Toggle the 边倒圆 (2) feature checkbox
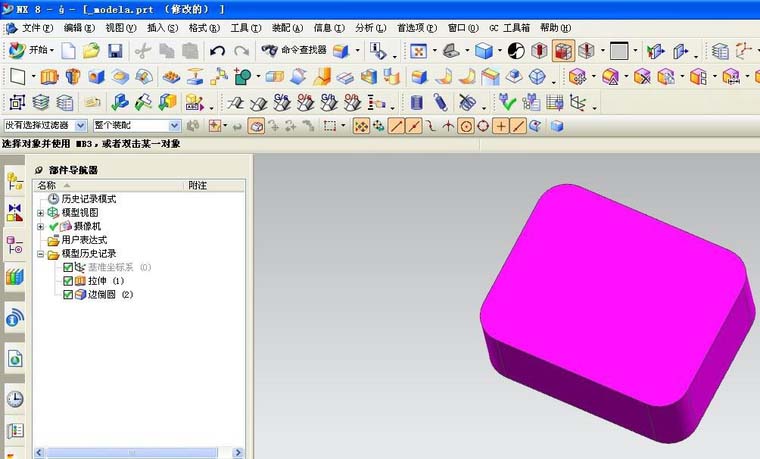 point(68,294)
